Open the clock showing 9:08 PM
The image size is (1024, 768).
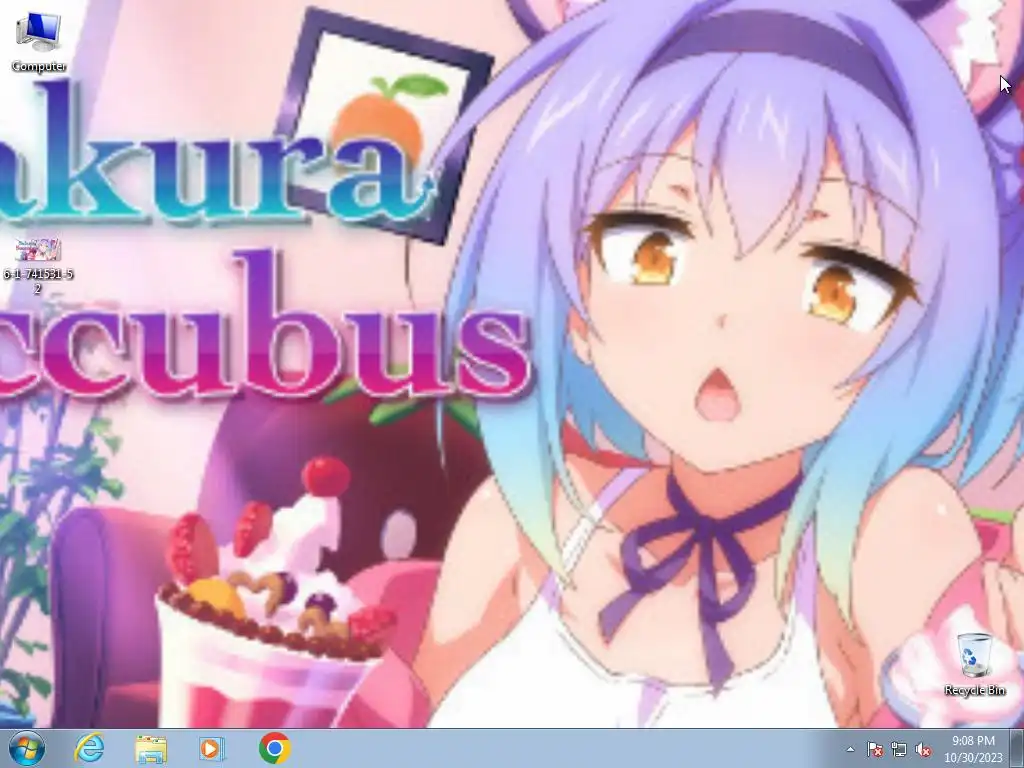point(973,749)
